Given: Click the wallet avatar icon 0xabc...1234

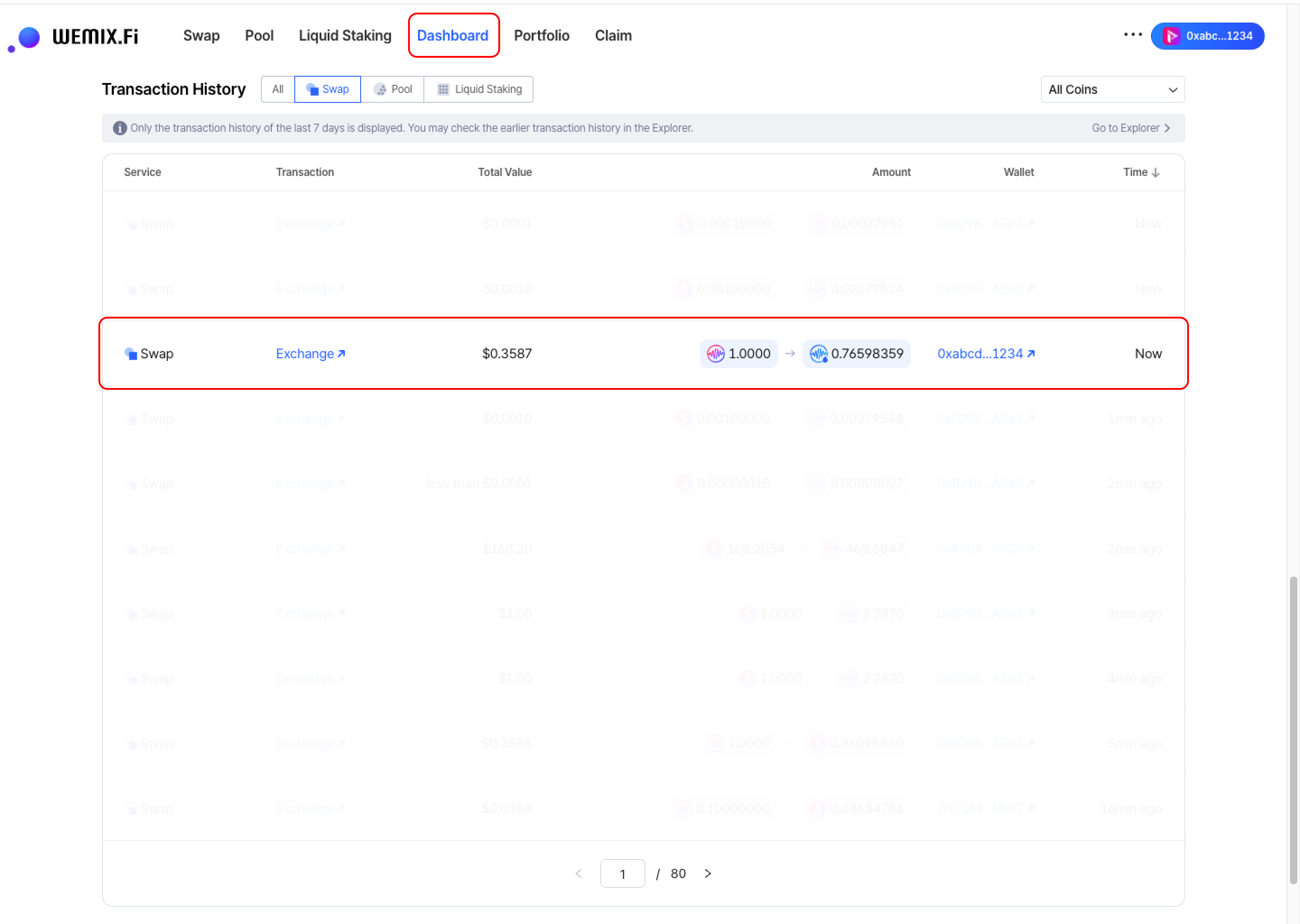Looking at the screenshot, I should [x=1171, y=36].
